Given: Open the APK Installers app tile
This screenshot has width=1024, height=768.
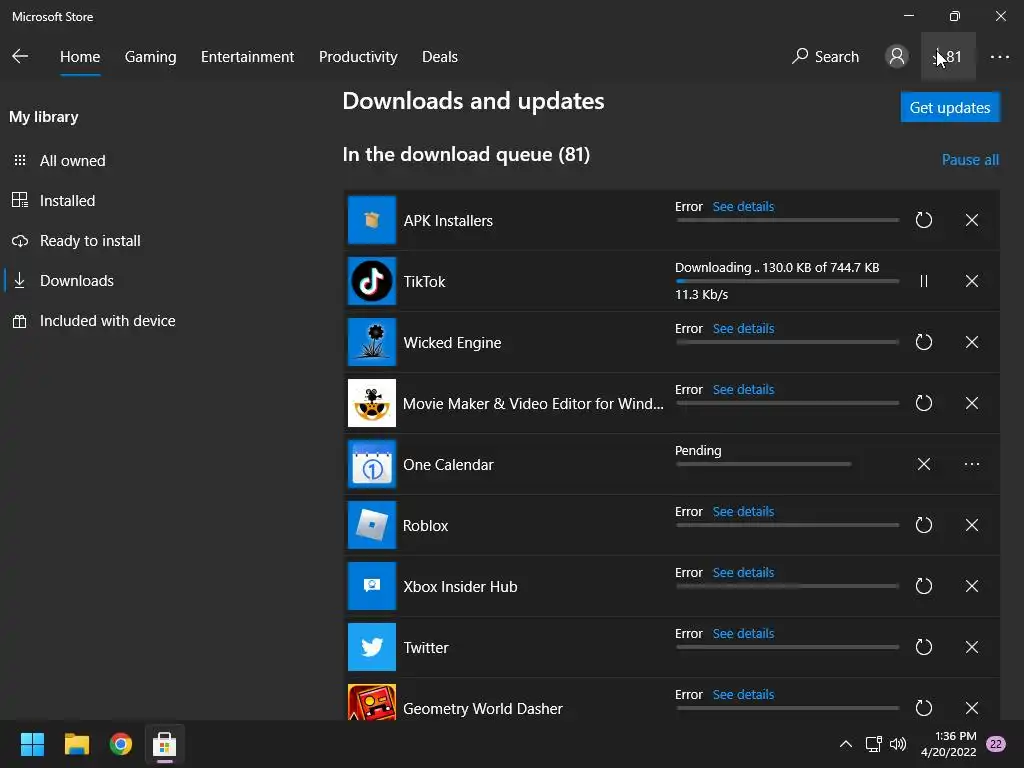Looking at the screenshot, I should [x=372, y=220].
